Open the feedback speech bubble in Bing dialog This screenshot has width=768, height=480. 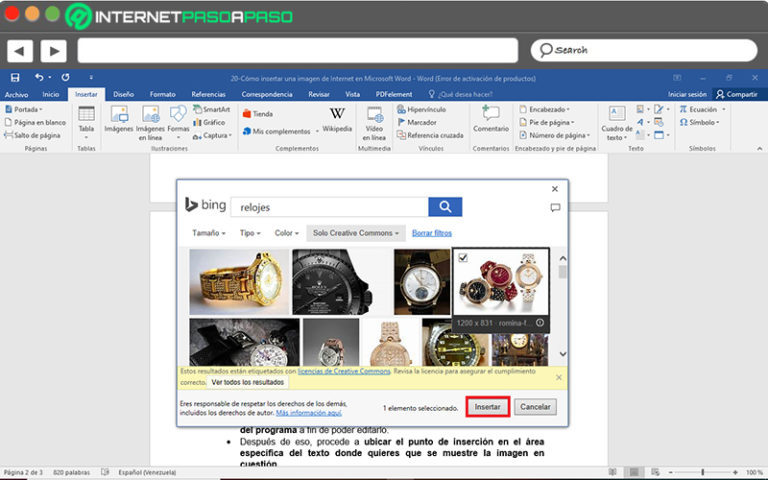pos(555,208)
